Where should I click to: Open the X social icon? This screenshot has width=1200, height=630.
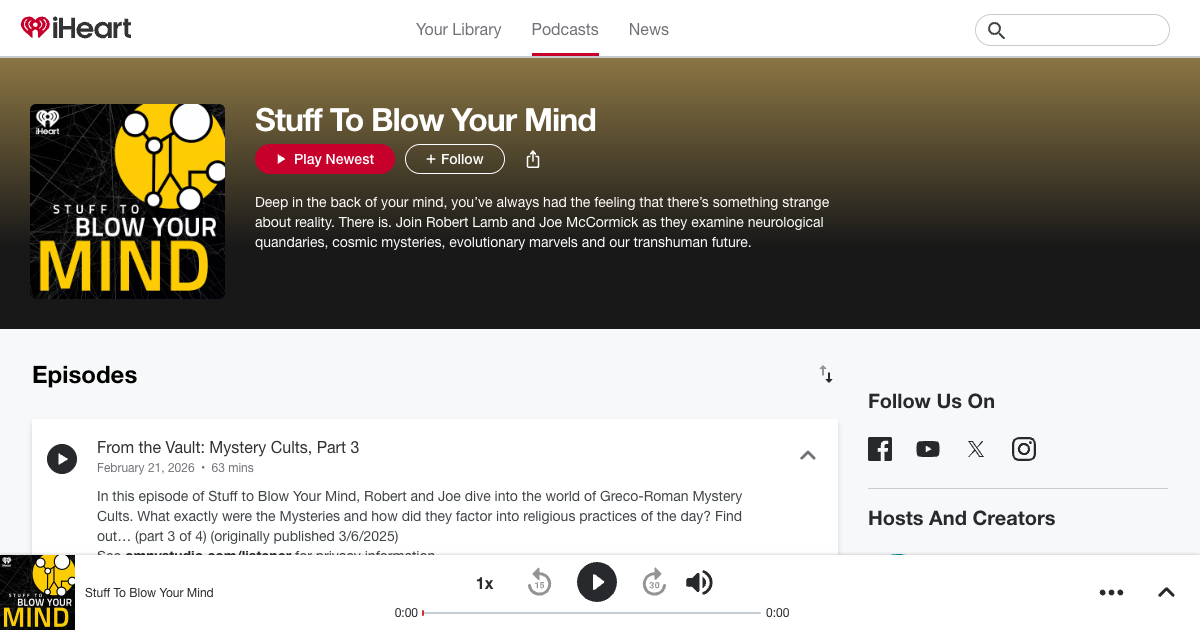[x=975, y=448]
